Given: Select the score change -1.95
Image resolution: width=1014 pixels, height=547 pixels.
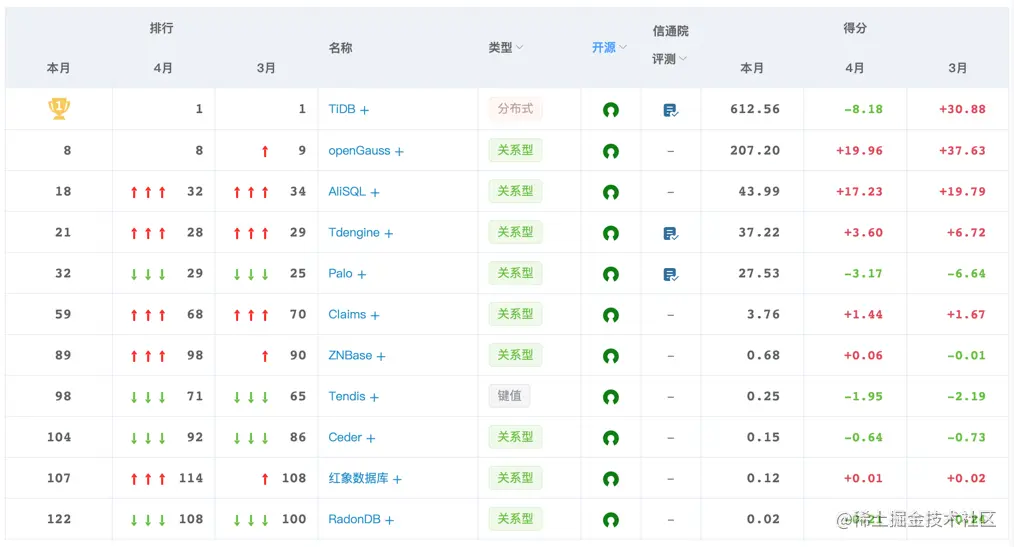Looking at the screenshot, I should (x=863, y=396).
